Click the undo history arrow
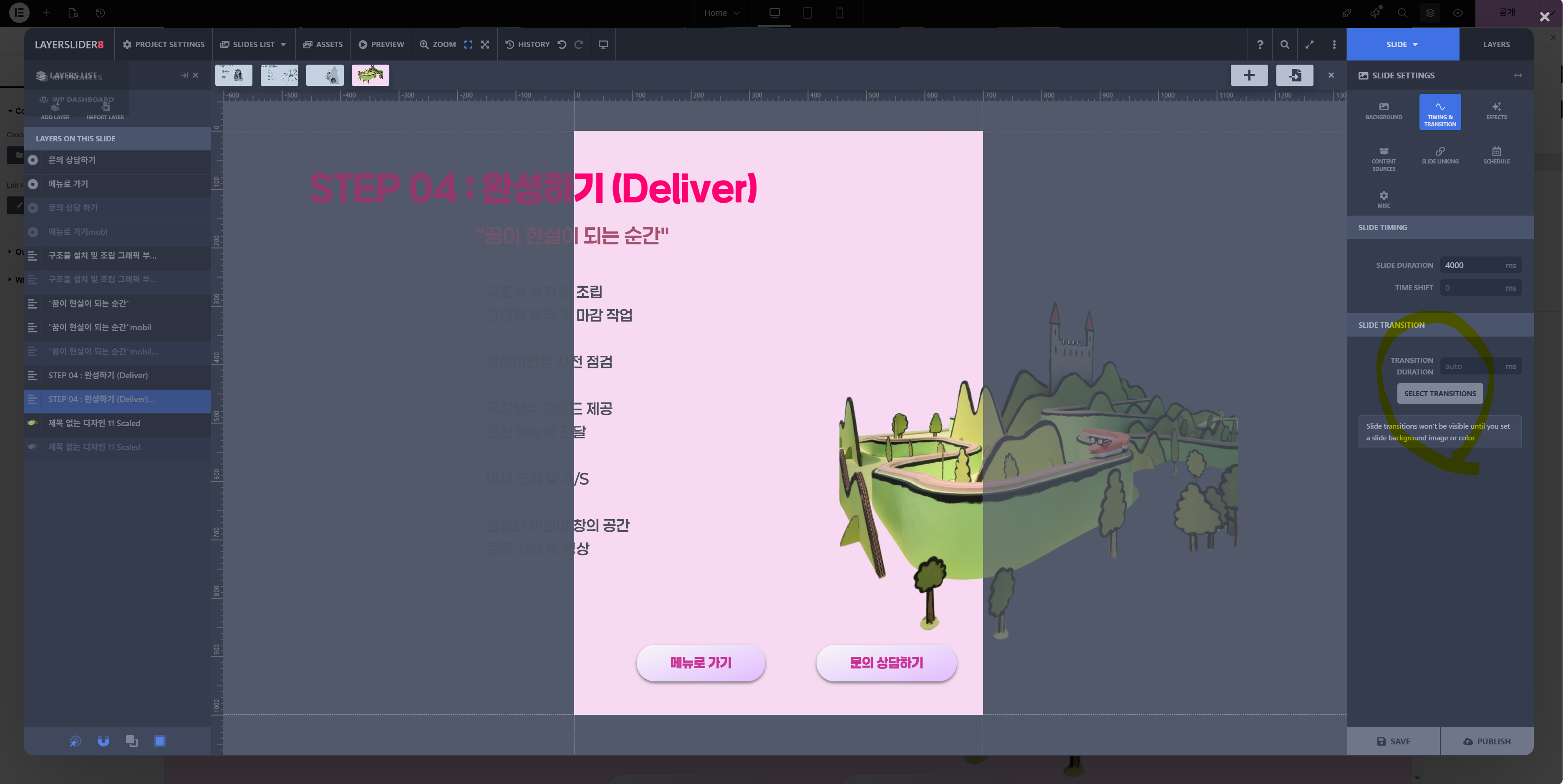1563x784 pixels. [x=562, y=44]
